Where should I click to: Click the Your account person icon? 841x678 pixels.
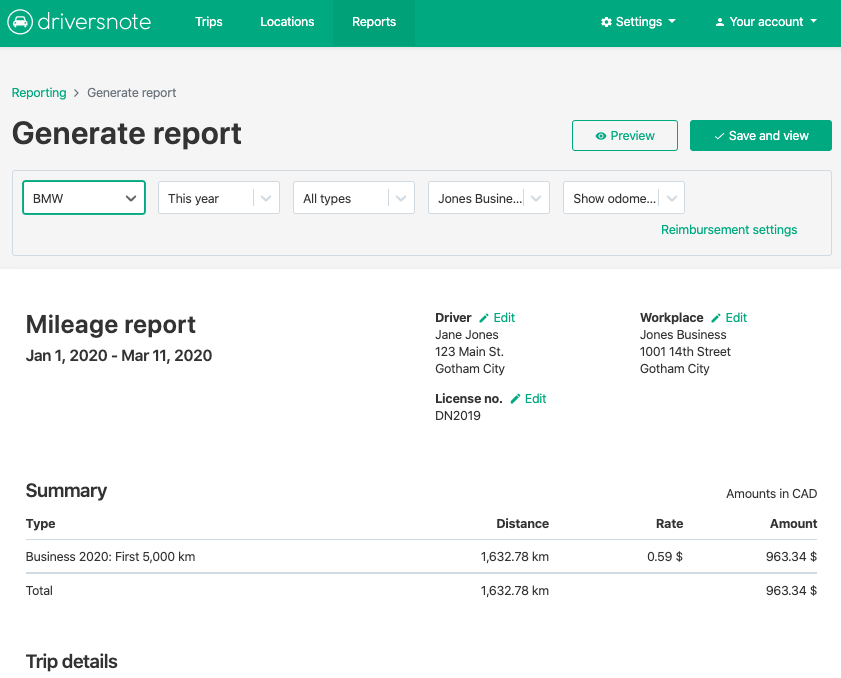click(x=722, y=21)
